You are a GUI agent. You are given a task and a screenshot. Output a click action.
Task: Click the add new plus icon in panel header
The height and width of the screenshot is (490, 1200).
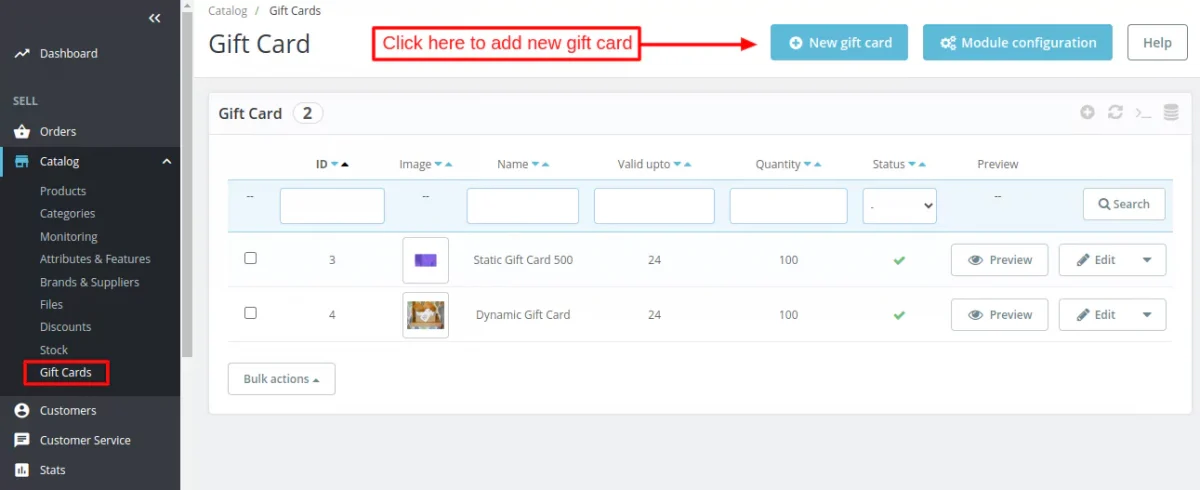point(1087,112)
